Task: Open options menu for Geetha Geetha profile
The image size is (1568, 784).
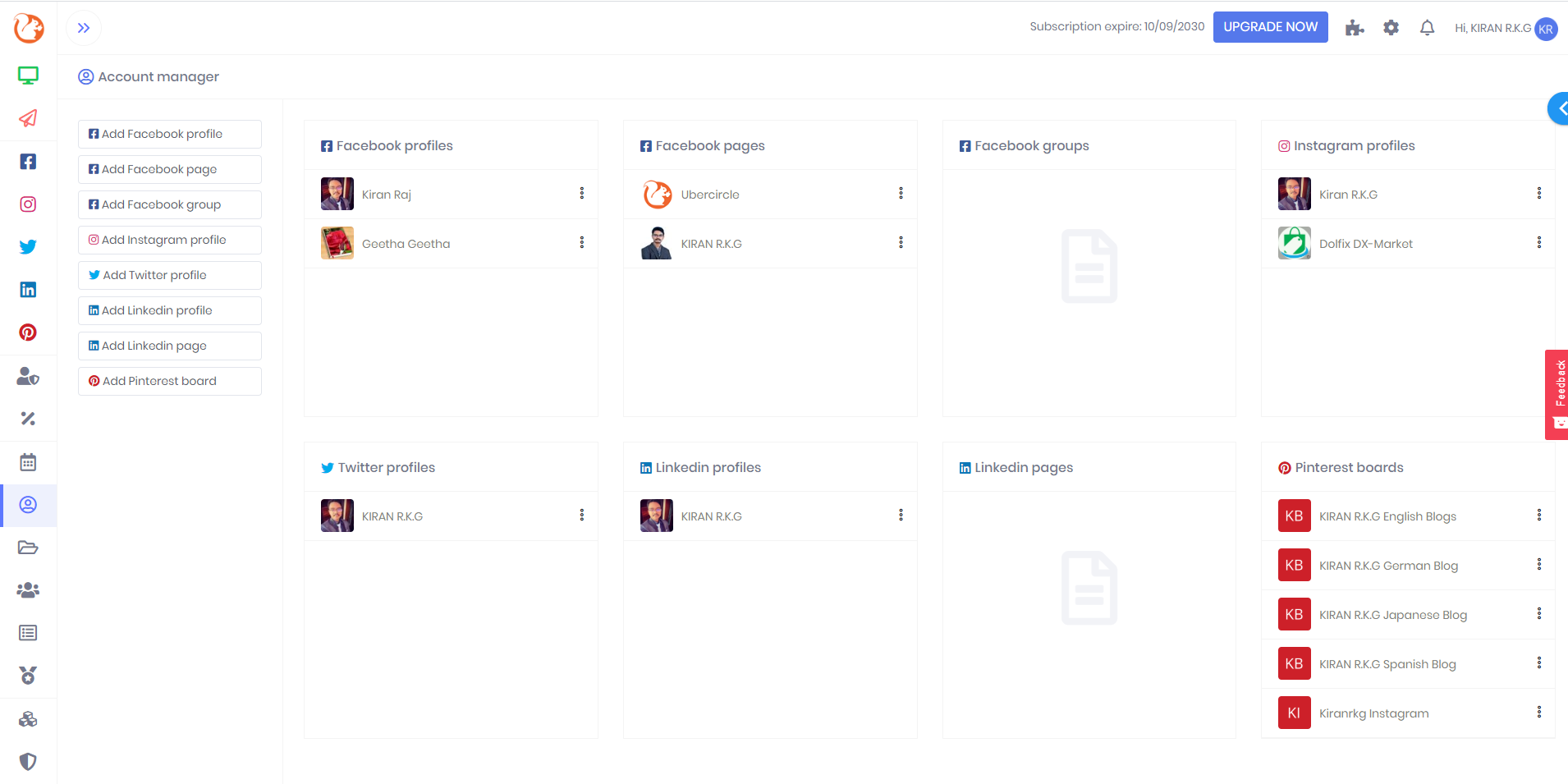Action: [582, 243]
